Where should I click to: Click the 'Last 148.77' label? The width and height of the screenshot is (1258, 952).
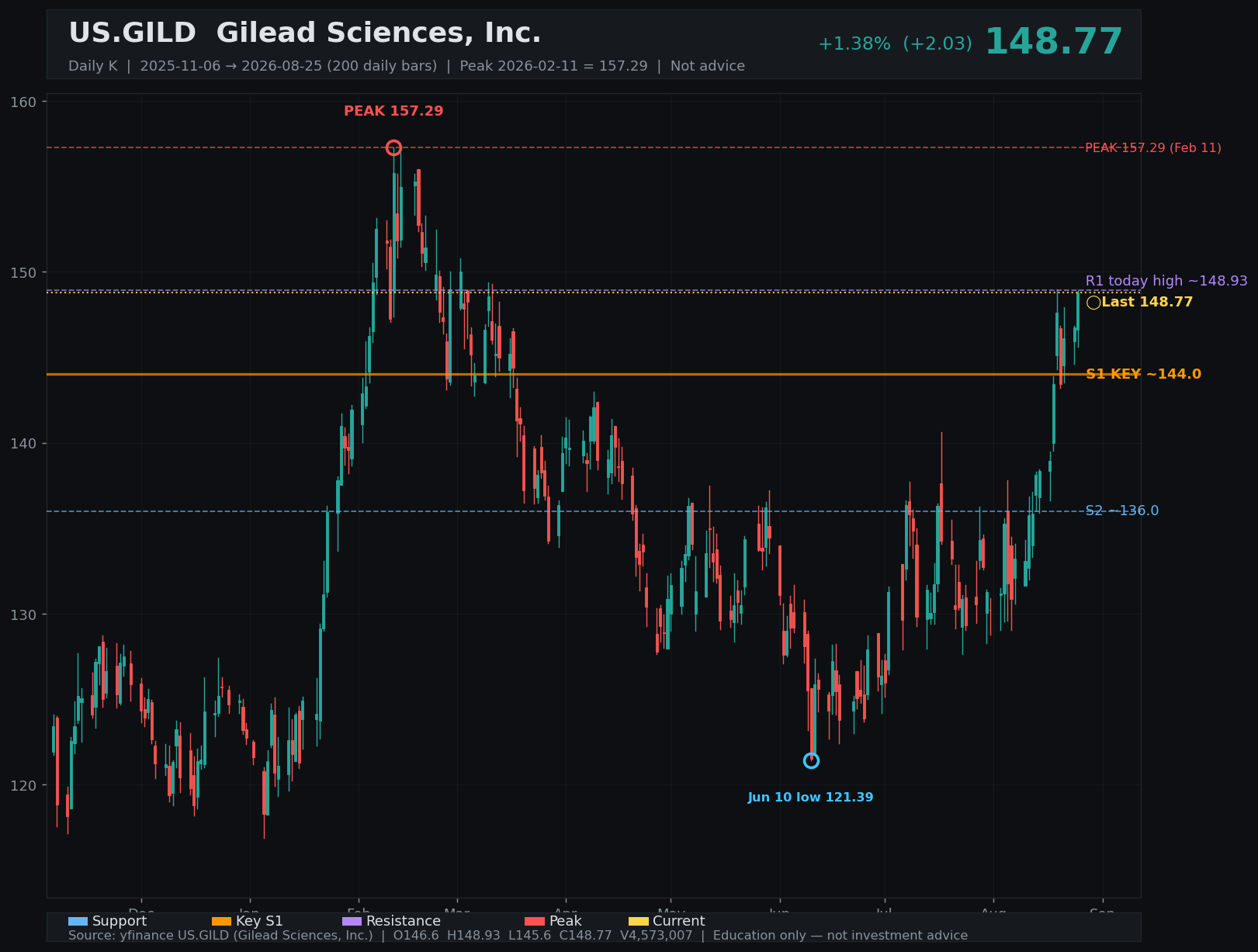(x=1147, y=302)
